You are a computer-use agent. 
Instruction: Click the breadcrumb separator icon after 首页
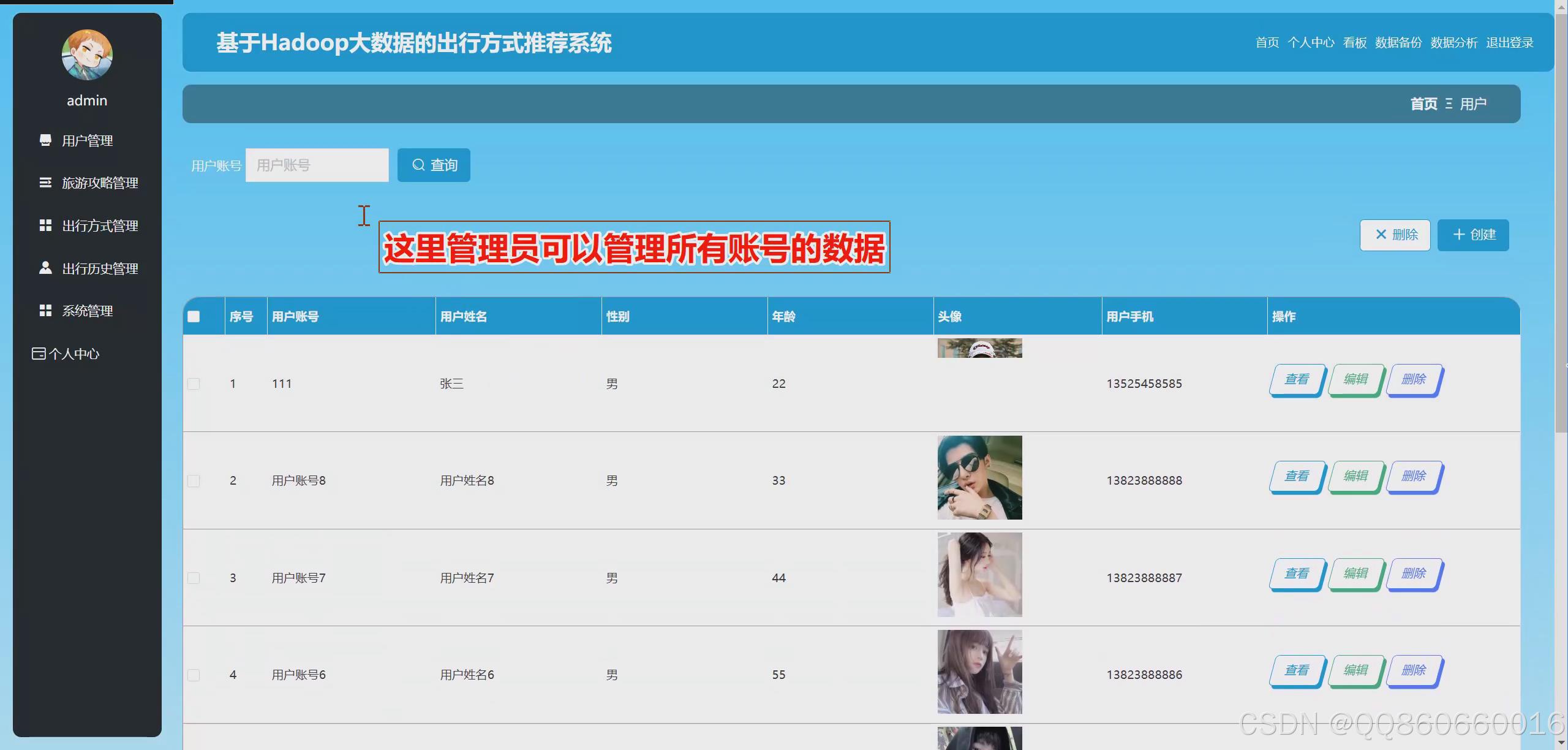(x=1449, y=104)
